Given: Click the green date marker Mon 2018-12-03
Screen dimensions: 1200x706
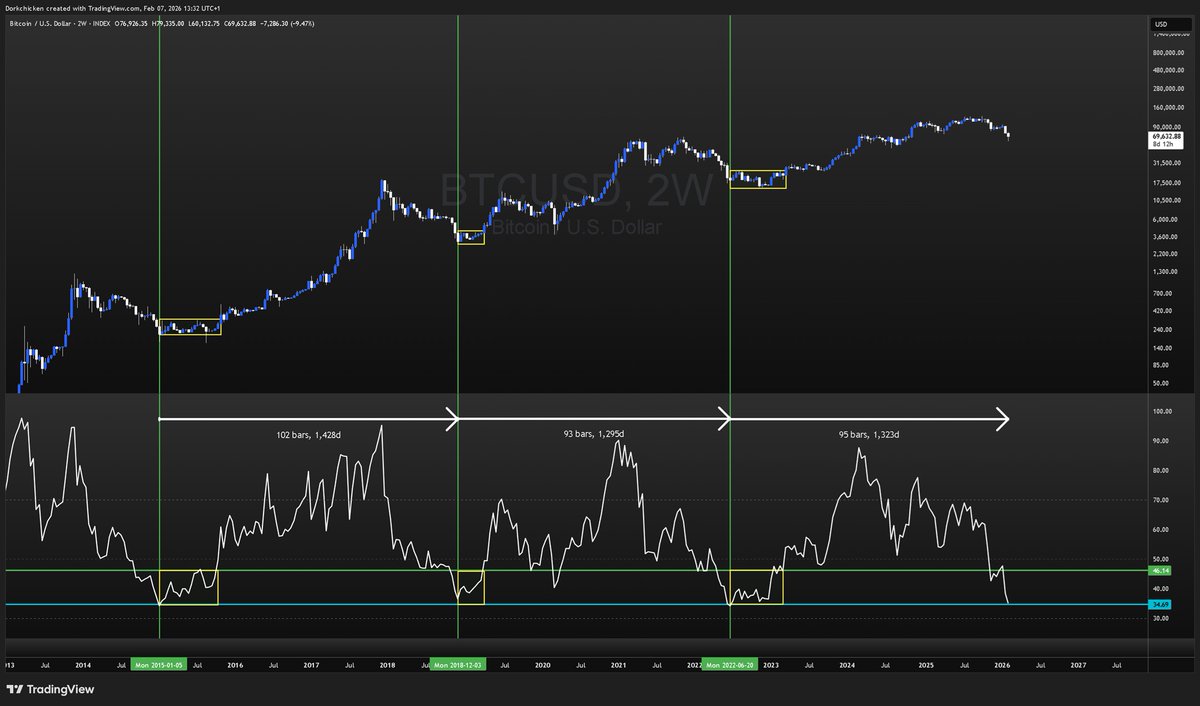Looking at the screenshot, I should (x=457, y=664).
